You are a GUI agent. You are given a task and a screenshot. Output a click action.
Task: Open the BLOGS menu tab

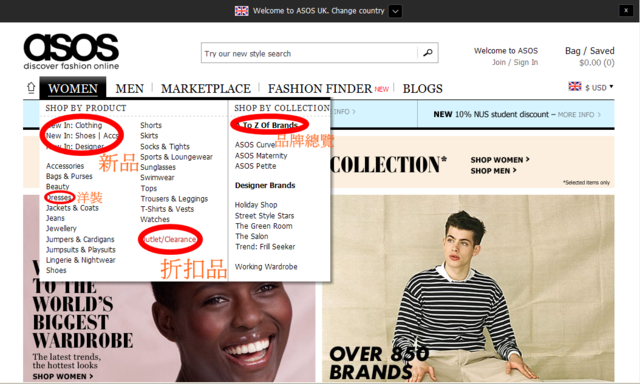tap(422, 89)
